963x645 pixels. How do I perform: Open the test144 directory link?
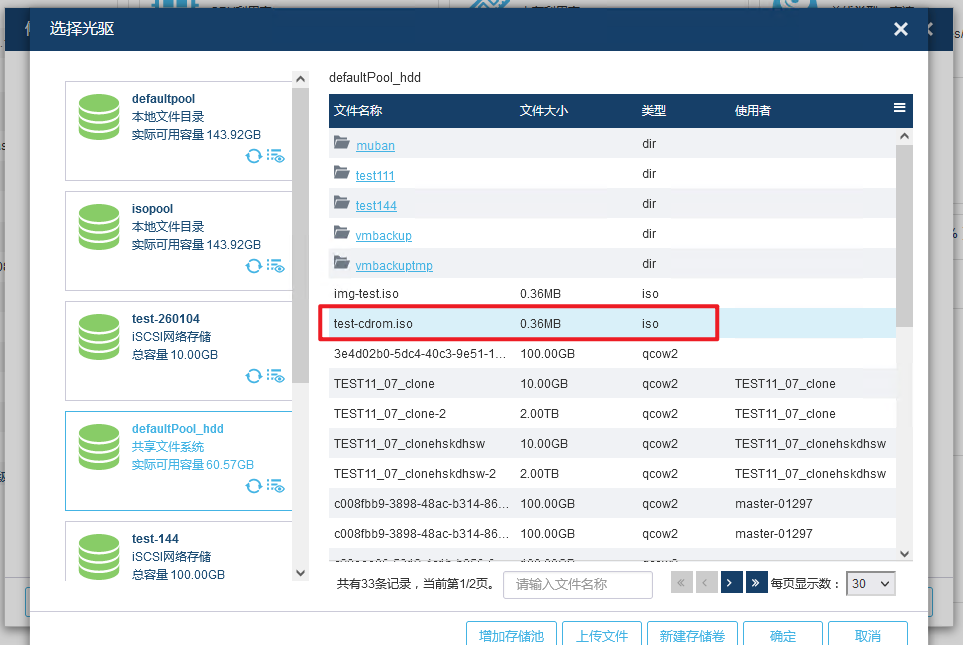point(376,206)
